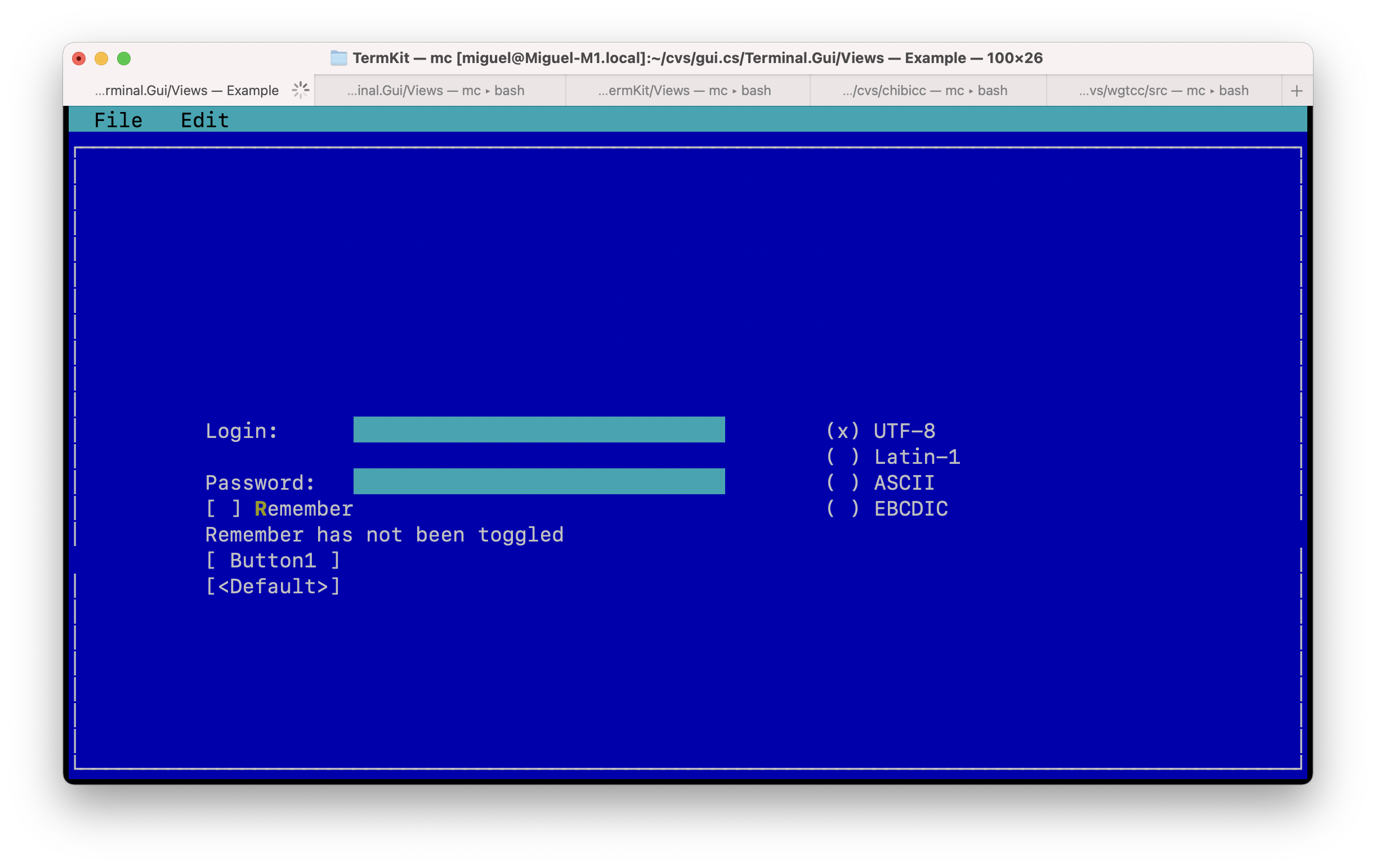Screen dimensions: 1376x868
Task: Open the Edit menu
Action: tap(204, 120)
